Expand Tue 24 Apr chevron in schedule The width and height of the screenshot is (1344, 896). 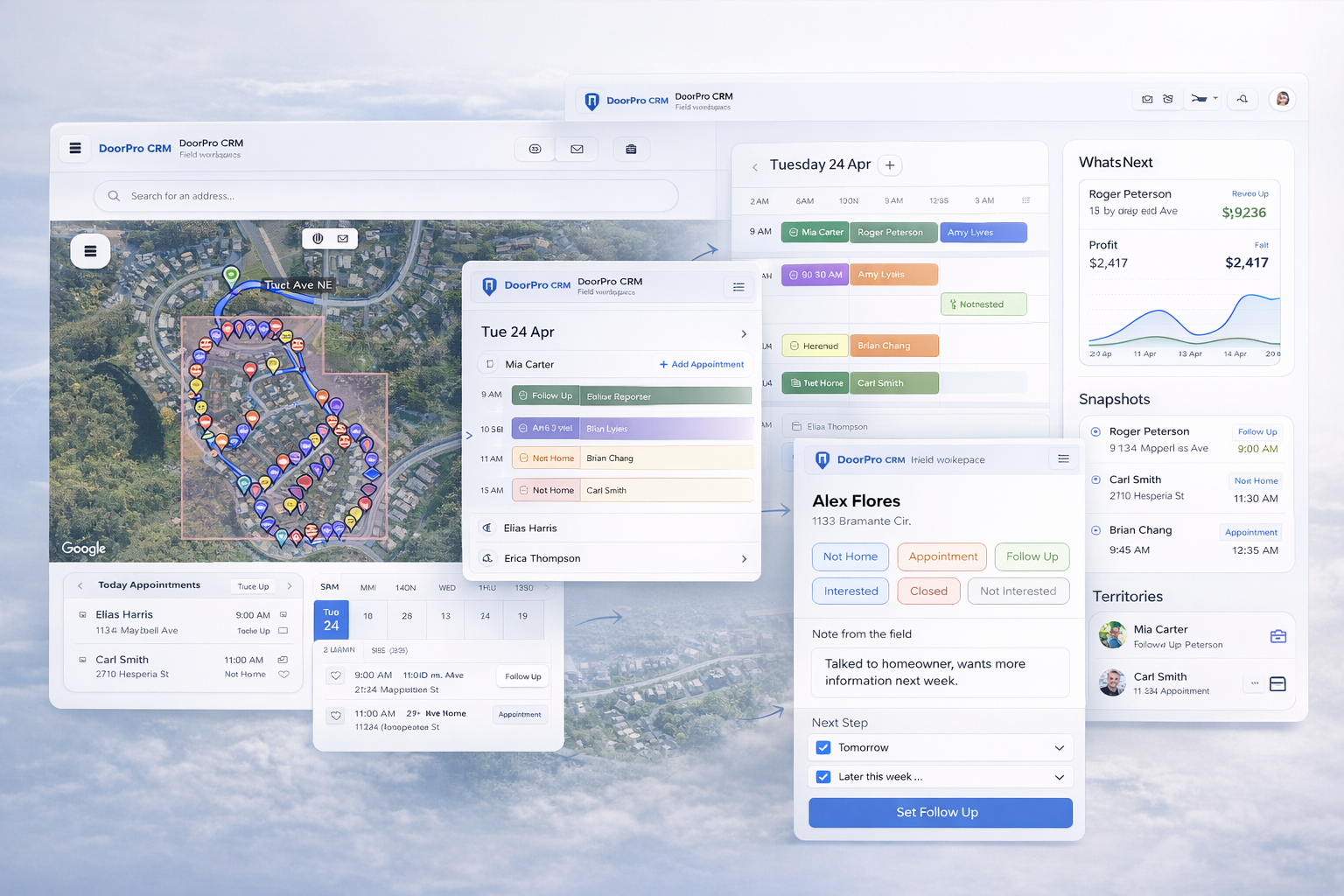744,333
